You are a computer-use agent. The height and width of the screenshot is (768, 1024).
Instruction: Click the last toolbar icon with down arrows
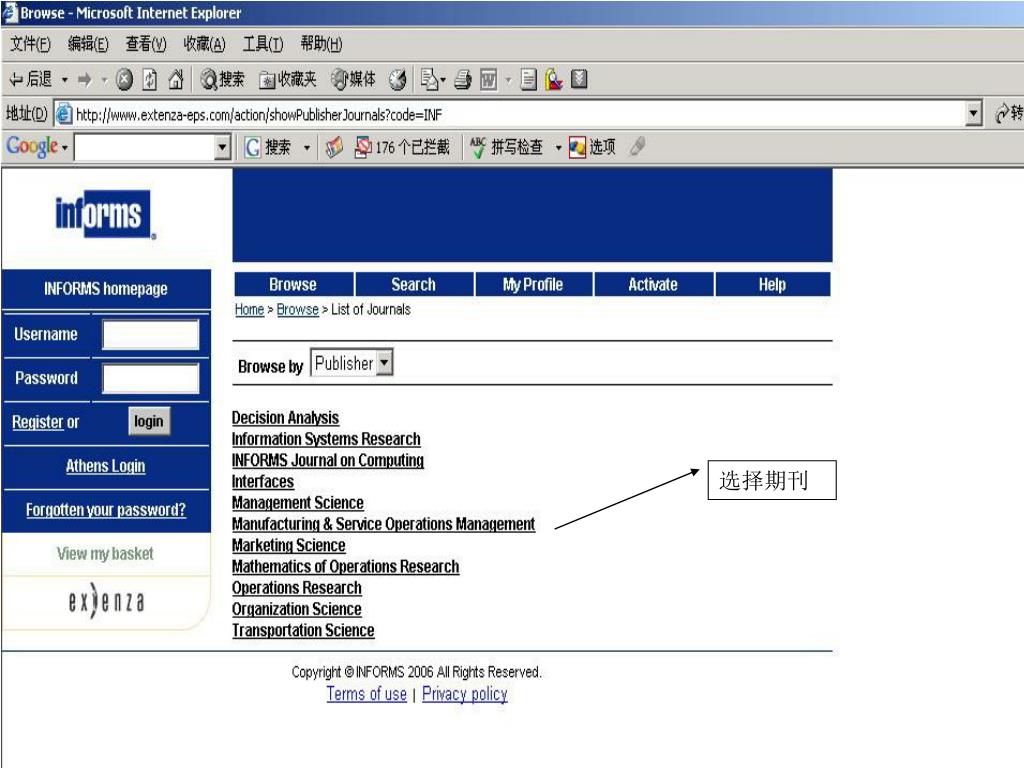tap(579, 80)
